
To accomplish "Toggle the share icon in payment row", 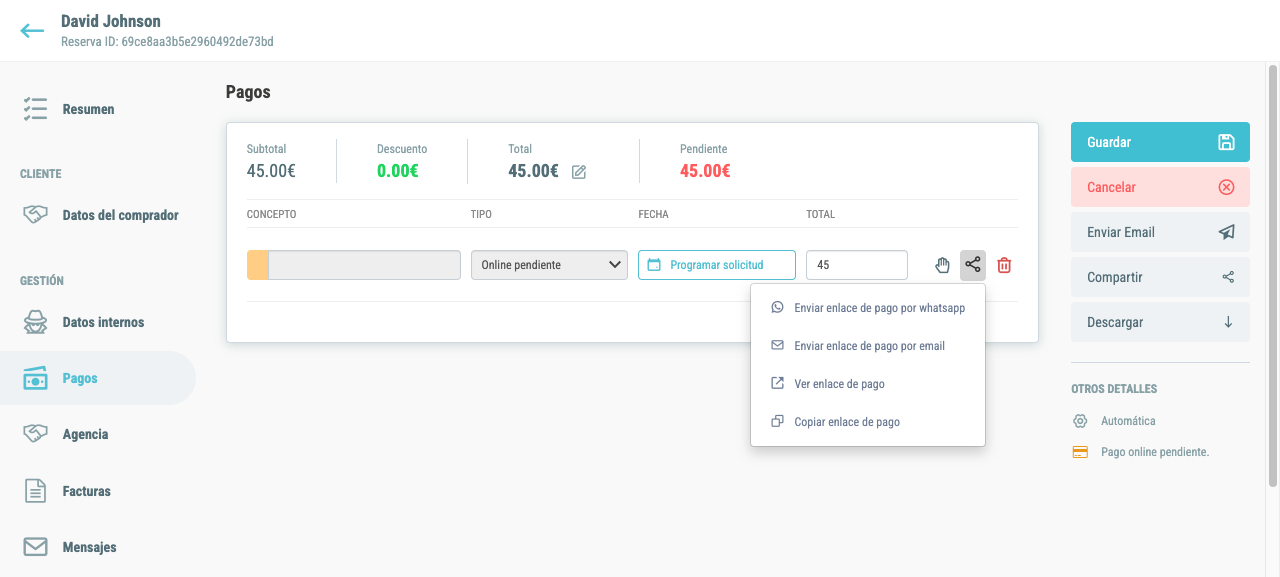I will [973, 265].
